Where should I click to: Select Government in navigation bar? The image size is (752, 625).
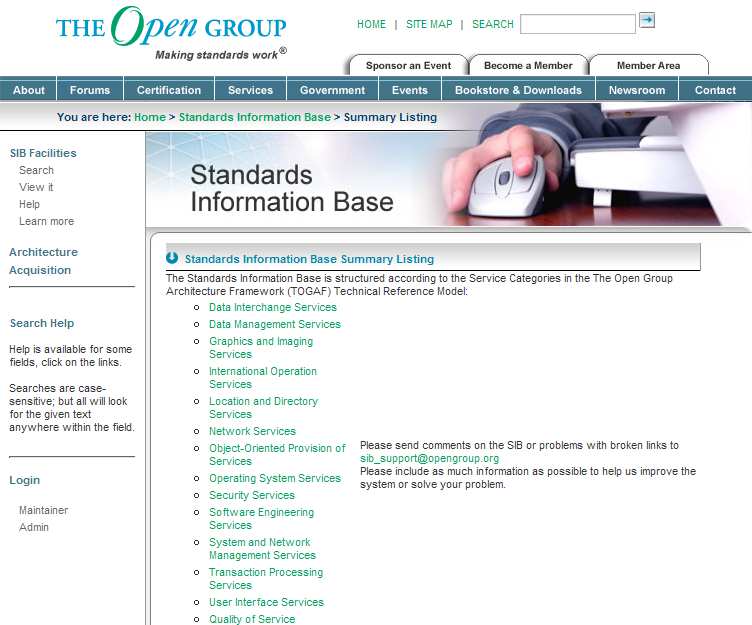tap(332, 90)
